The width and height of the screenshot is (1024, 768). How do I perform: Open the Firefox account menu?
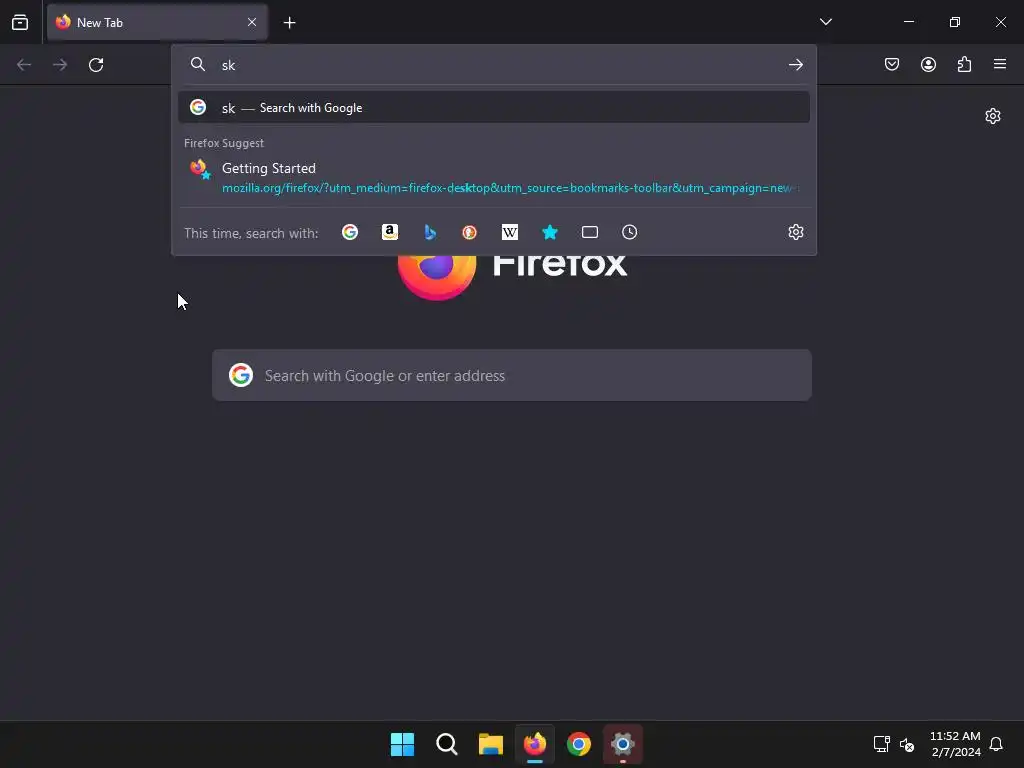pyautogui.click(x=928, y=64)
